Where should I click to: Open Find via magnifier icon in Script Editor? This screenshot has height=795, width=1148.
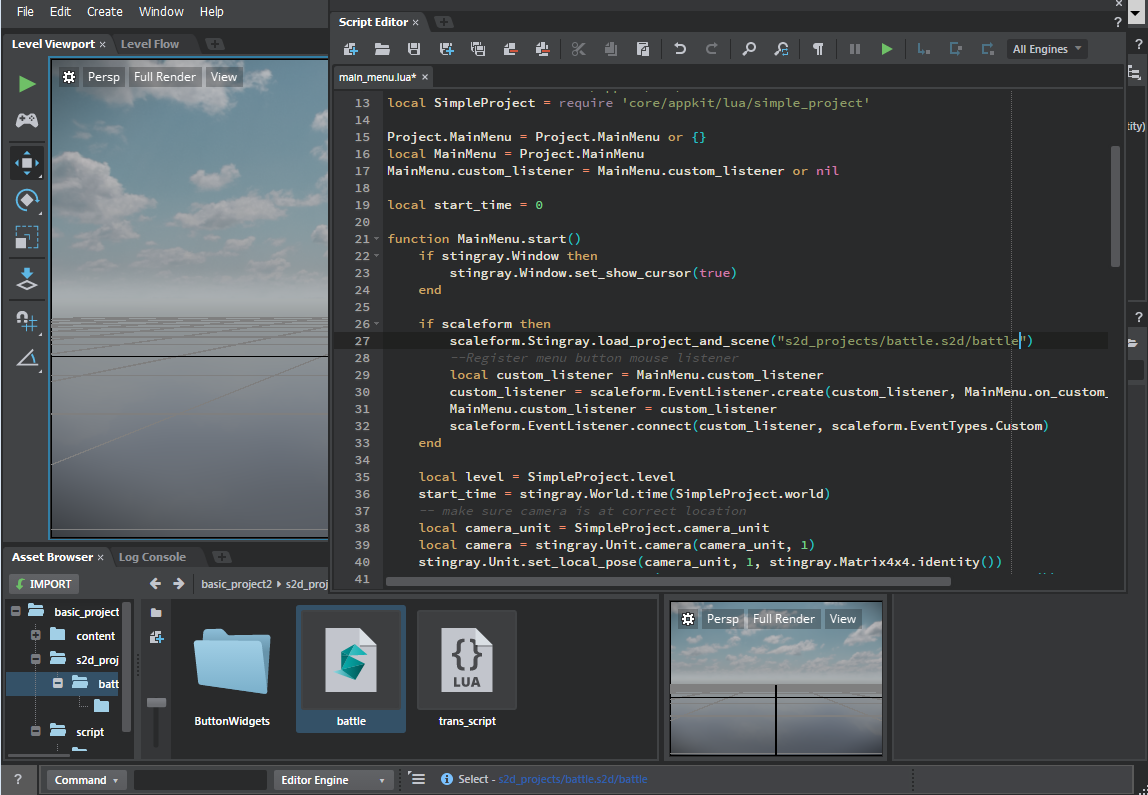click(x=749, y=49)
